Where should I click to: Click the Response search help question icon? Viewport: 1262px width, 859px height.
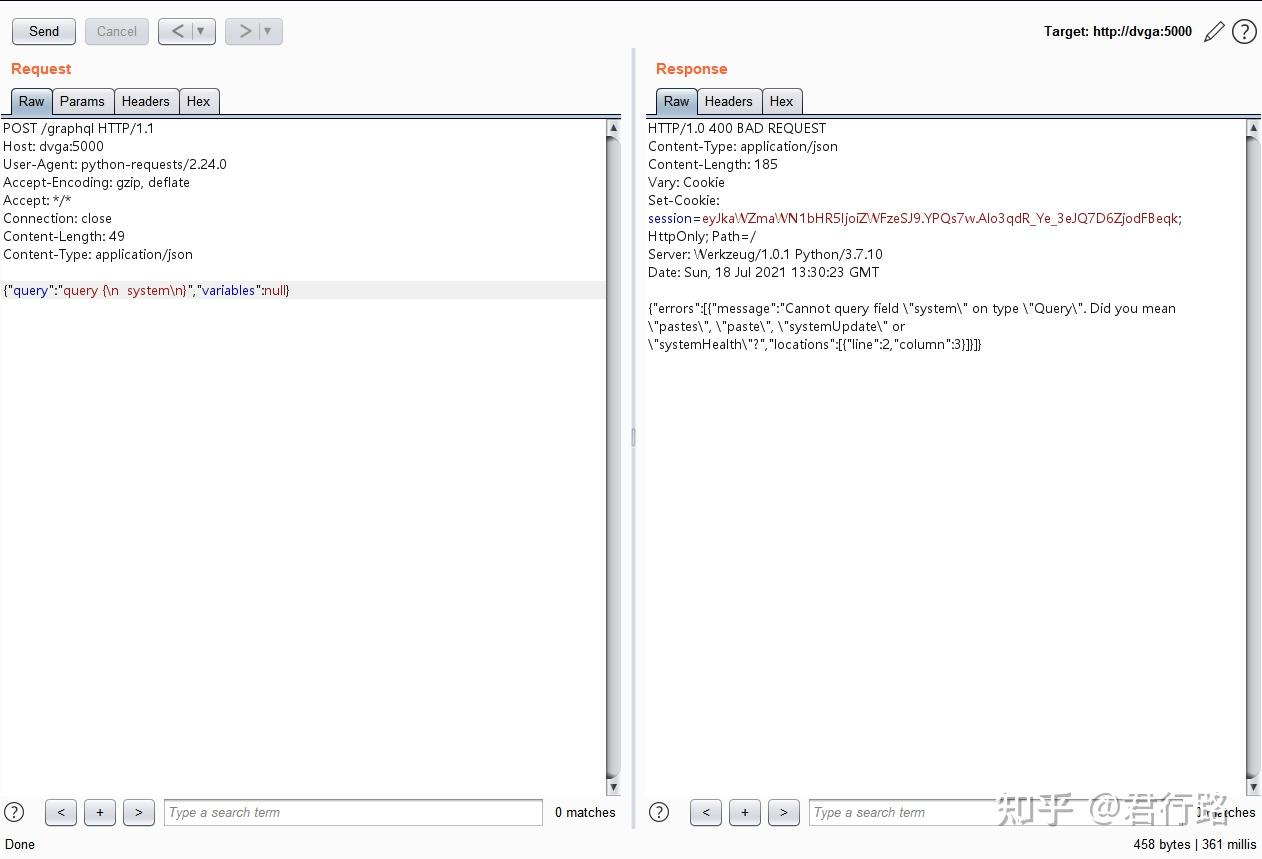point(659,812)
